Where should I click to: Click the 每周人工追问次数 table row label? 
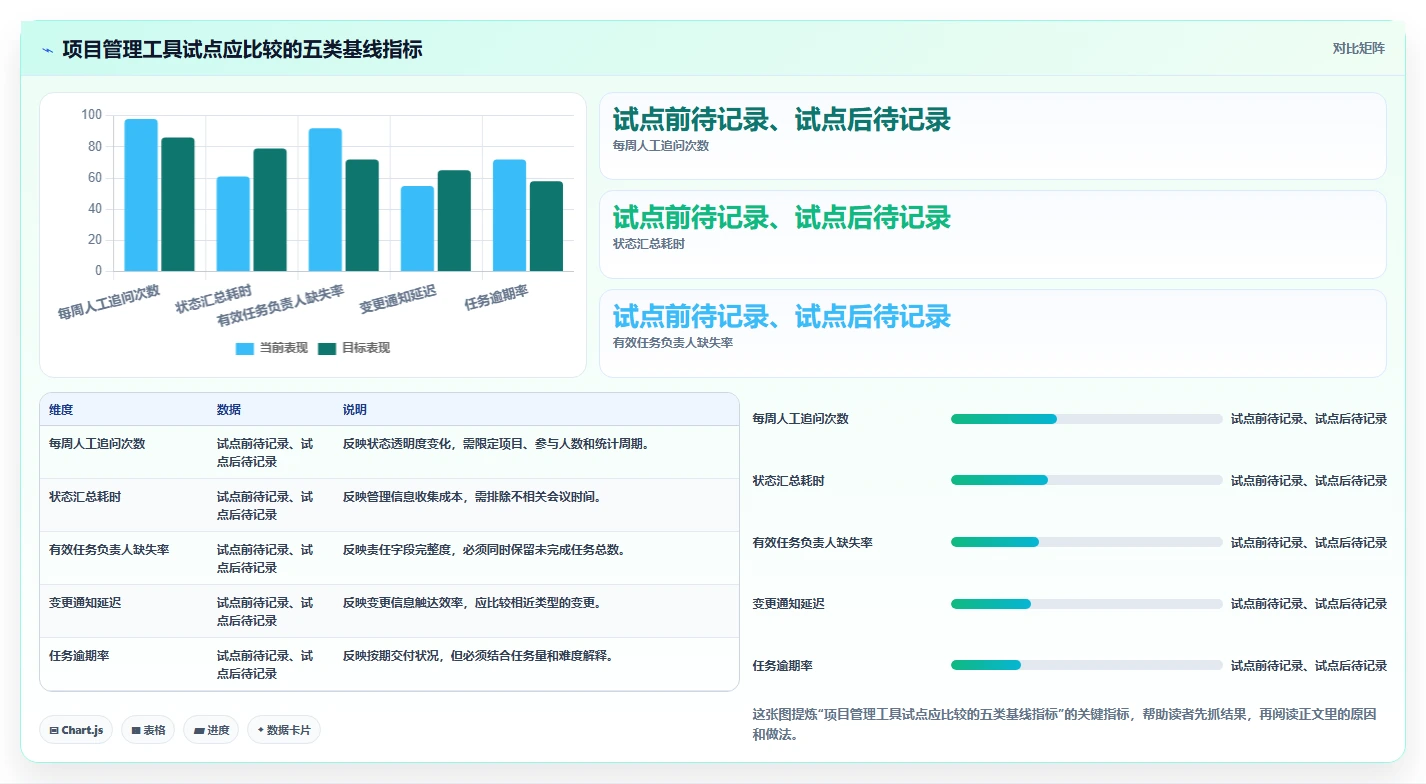coord(97,444)
